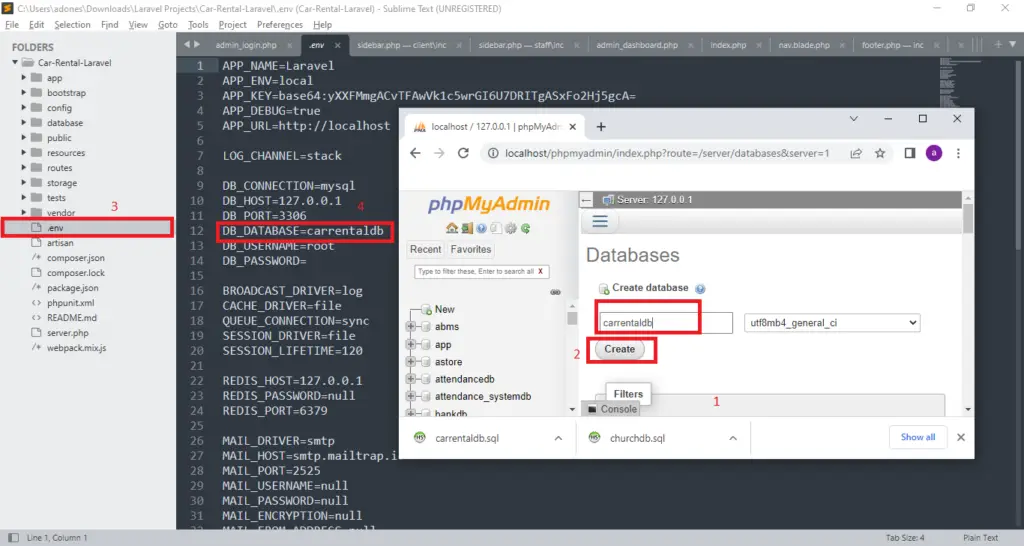Open a new browser tab
This screenshot has width=1024, height=546.
tap(601, 127)
